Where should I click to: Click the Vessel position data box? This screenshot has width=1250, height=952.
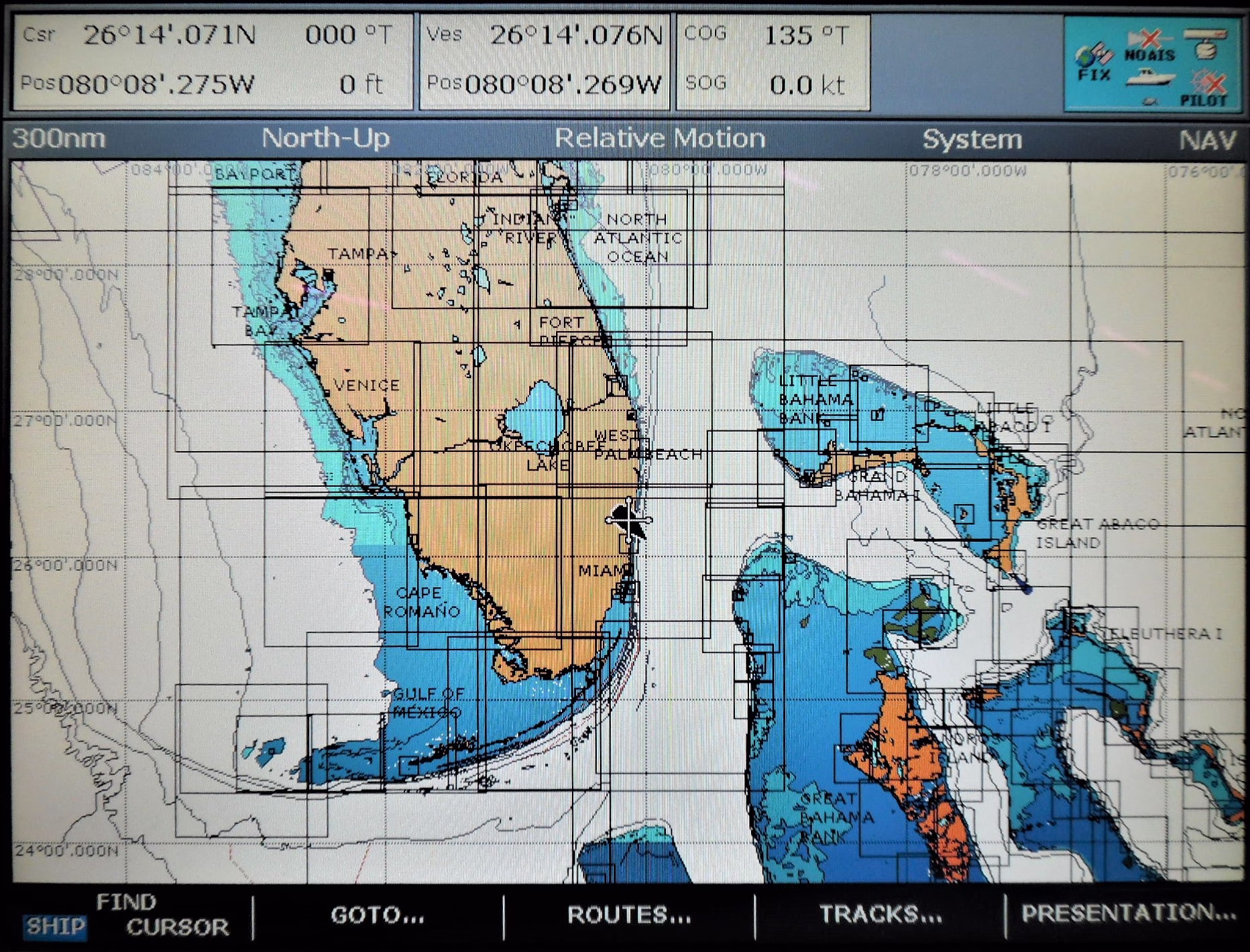pyautogui.click(x=544, y=62)
